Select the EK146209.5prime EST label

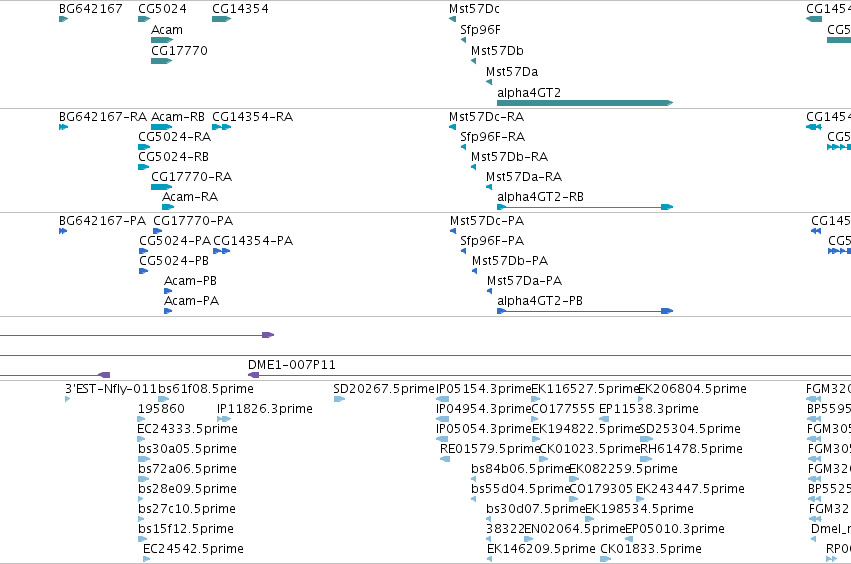coord(541,549)
